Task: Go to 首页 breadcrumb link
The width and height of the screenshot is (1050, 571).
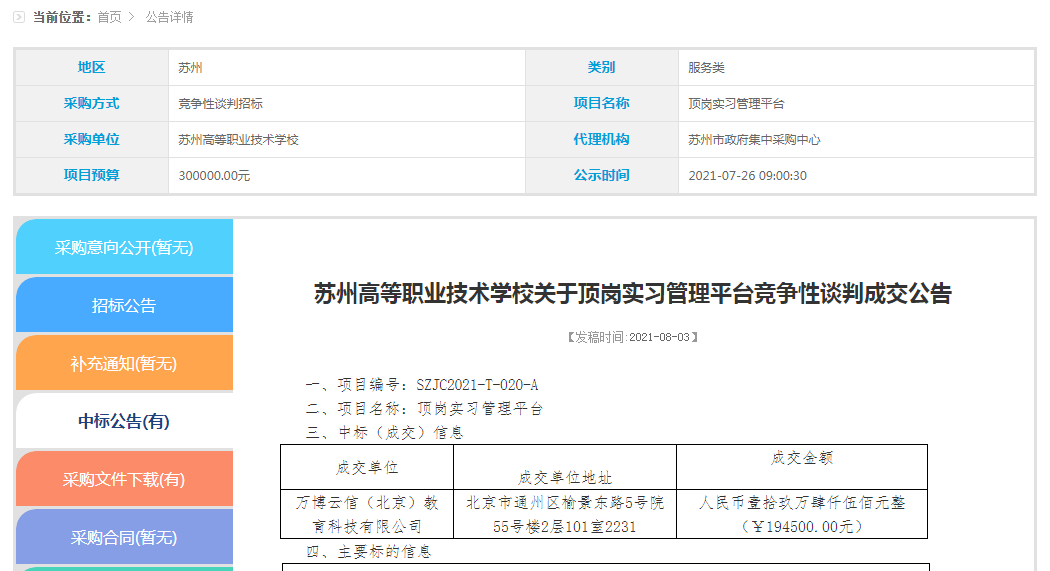Action: [109, 17]
